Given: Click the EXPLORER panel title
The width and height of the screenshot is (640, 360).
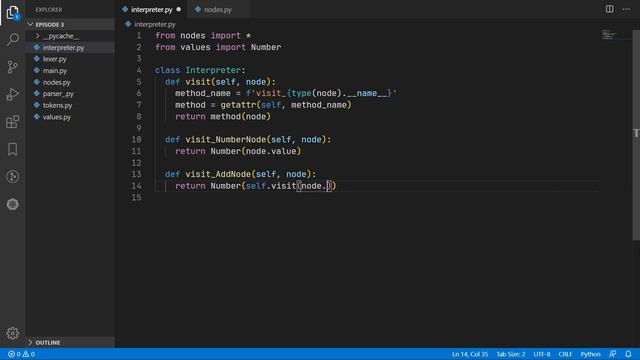Looking at the screenshot, I should click(x=49, y=9).
